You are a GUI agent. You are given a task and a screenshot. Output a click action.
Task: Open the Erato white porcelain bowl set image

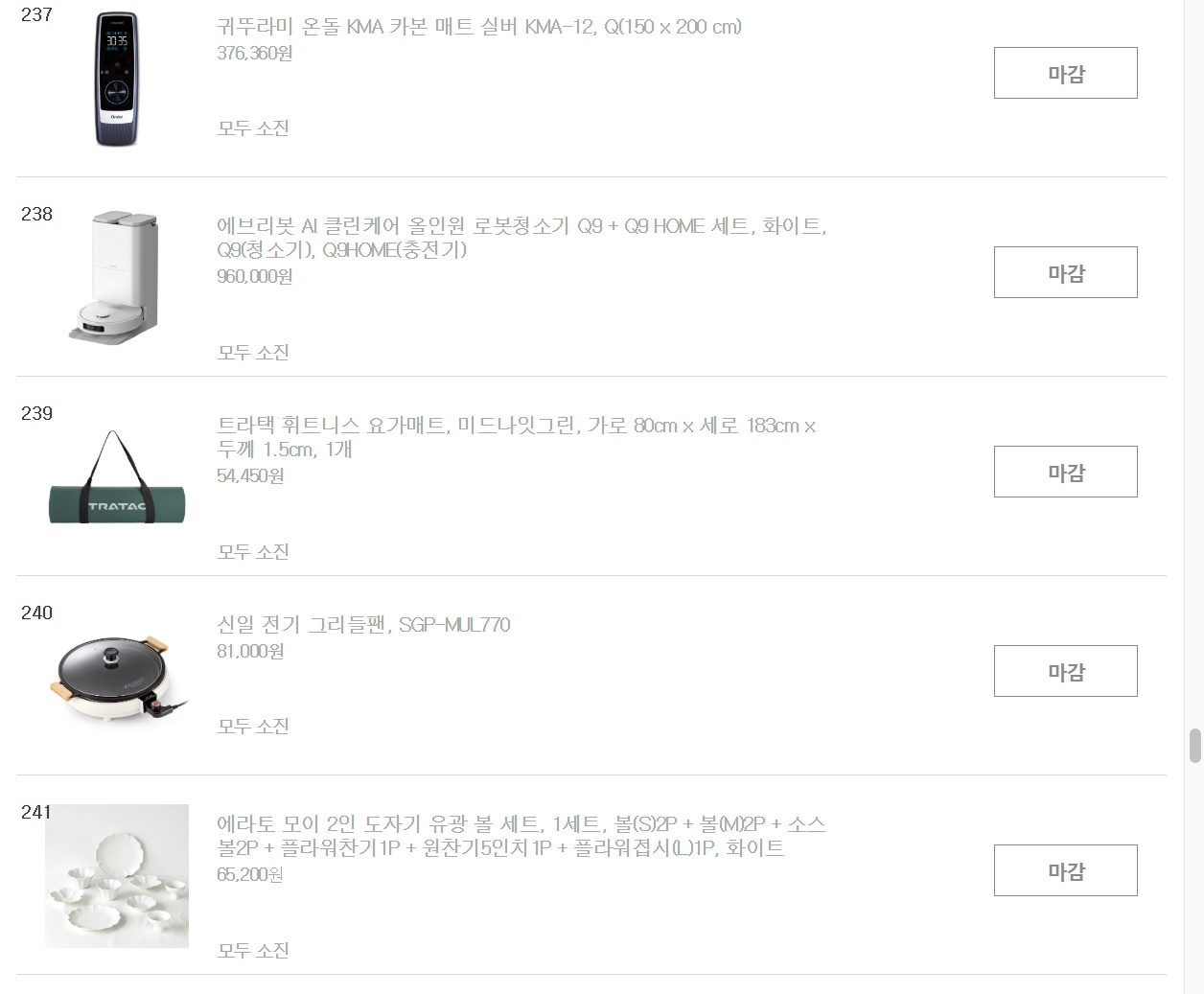(117, 876)
